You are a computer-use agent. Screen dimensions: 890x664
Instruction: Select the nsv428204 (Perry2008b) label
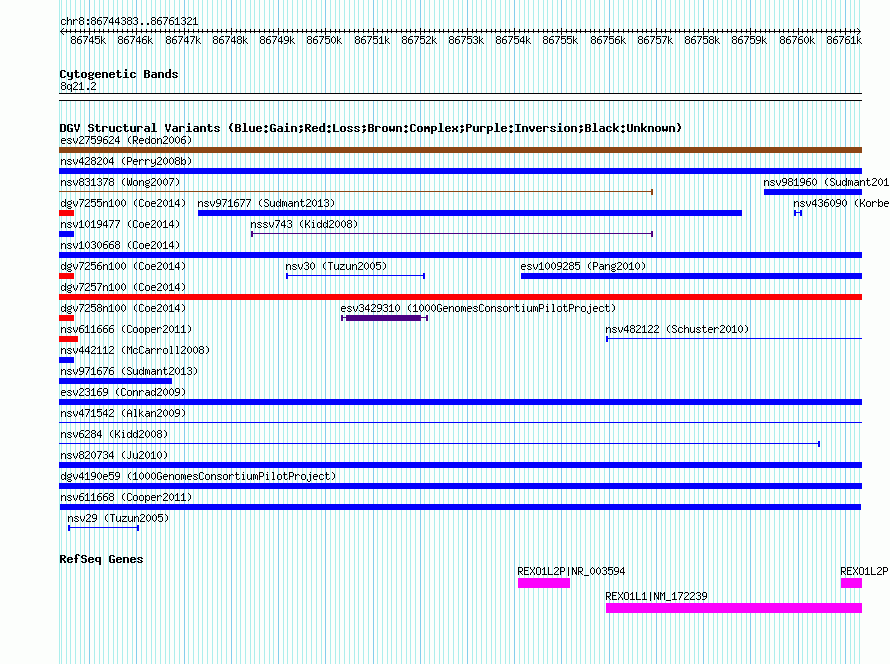(126, 161)
